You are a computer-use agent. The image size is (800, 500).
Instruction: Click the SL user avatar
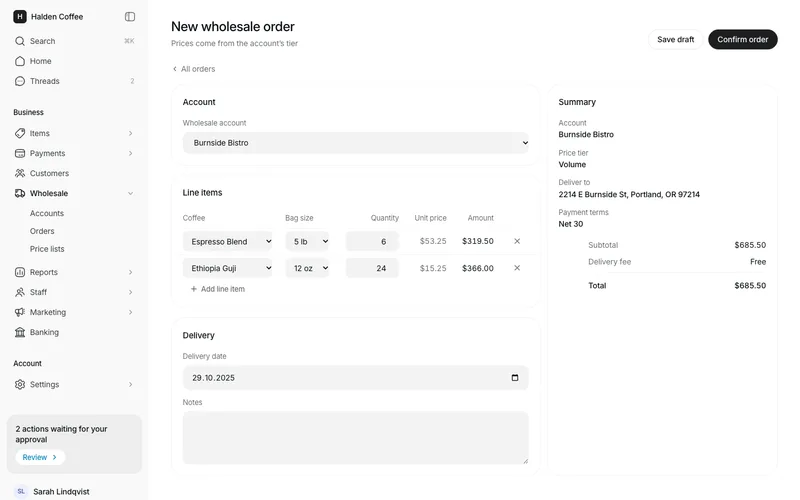click(21, 491)
